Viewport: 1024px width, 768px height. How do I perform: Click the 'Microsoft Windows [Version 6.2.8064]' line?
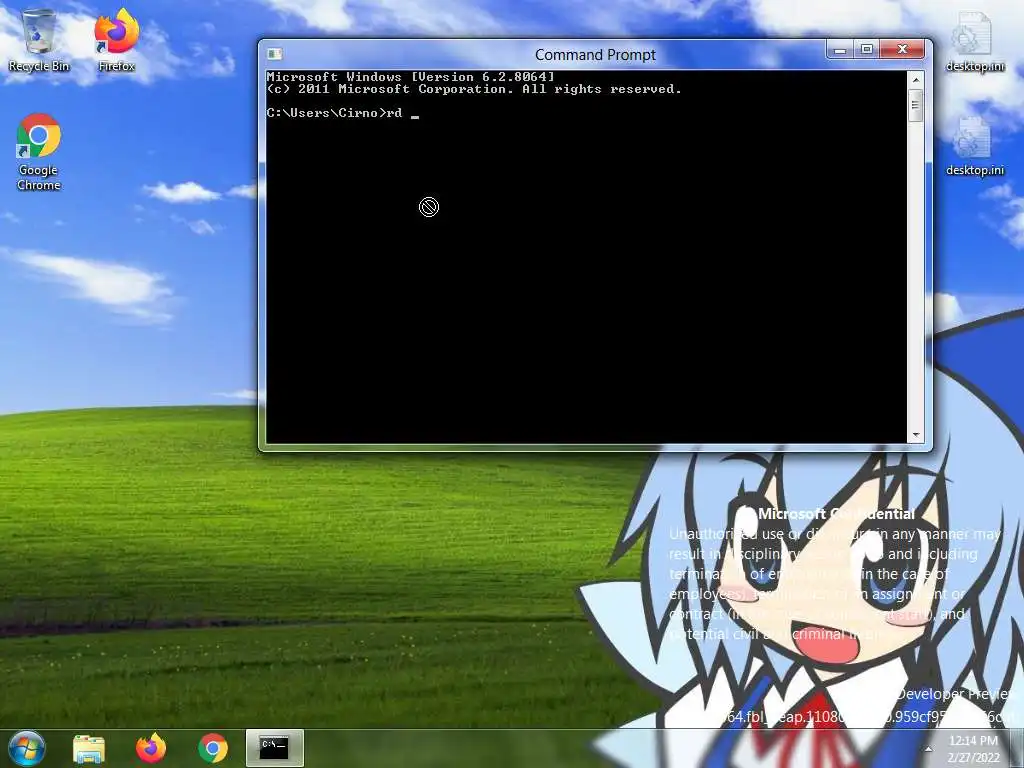click(x=410, y=77)
